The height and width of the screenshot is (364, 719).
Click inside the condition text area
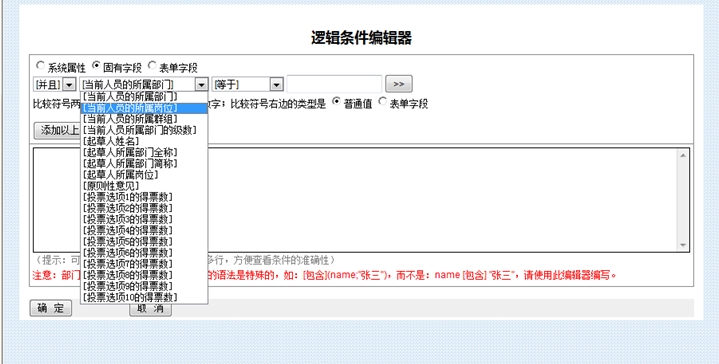pyautogui.click(x=361, y=200)
